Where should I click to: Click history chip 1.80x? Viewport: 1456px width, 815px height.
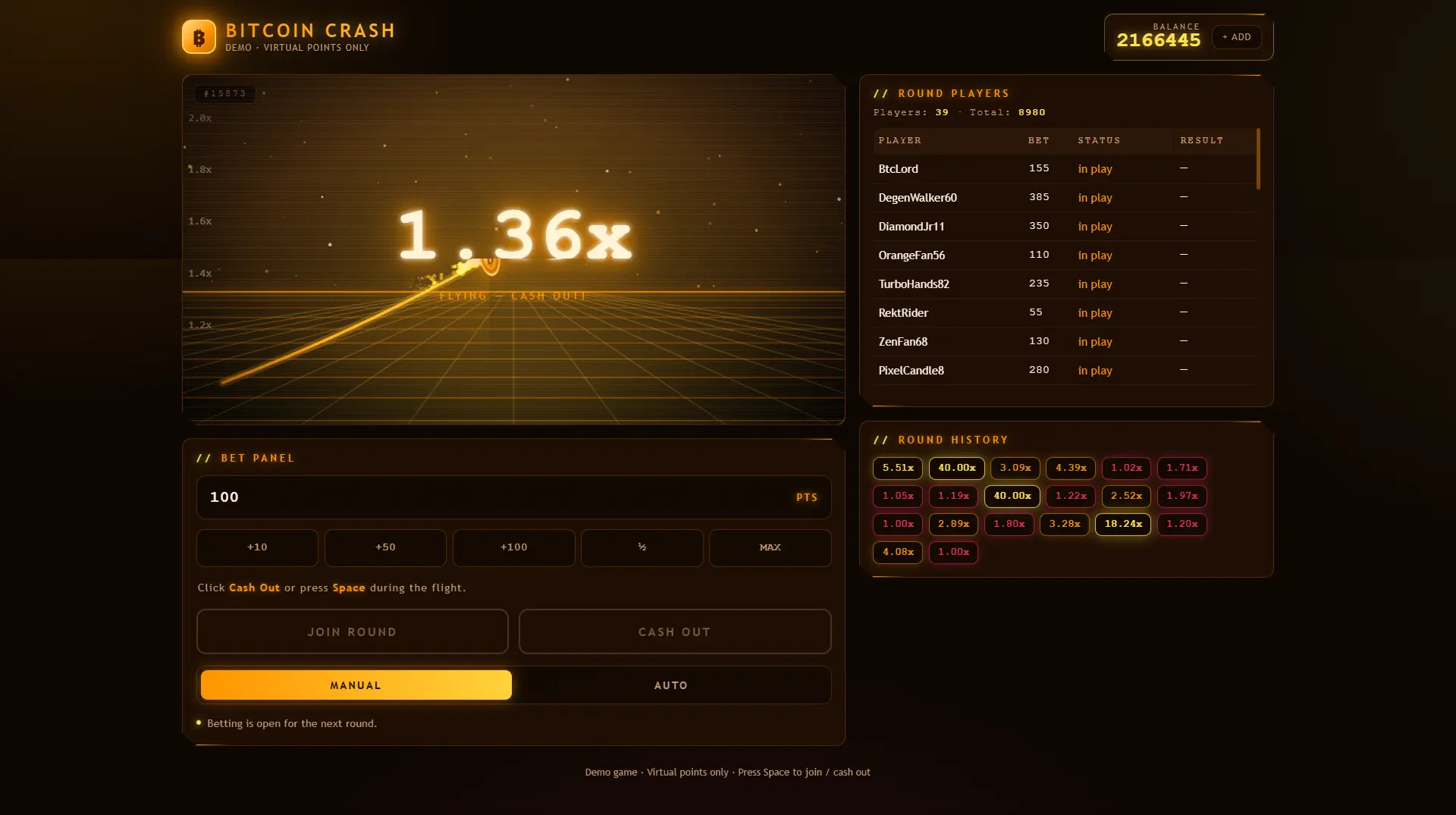(x=1009, y=525)
